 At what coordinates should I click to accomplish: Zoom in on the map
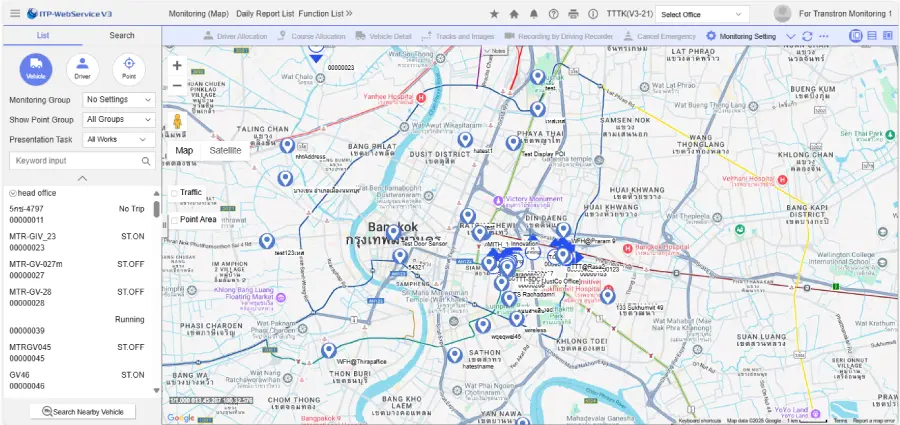tap(177, 65)
